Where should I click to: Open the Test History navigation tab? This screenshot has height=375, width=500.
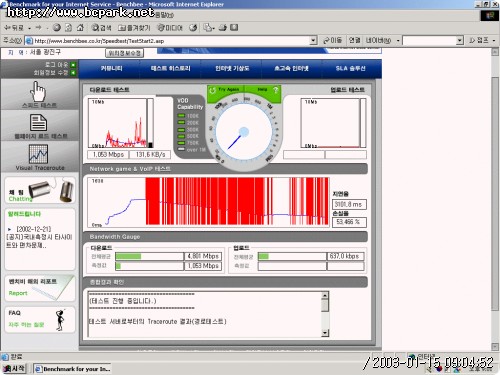[171, 68]
